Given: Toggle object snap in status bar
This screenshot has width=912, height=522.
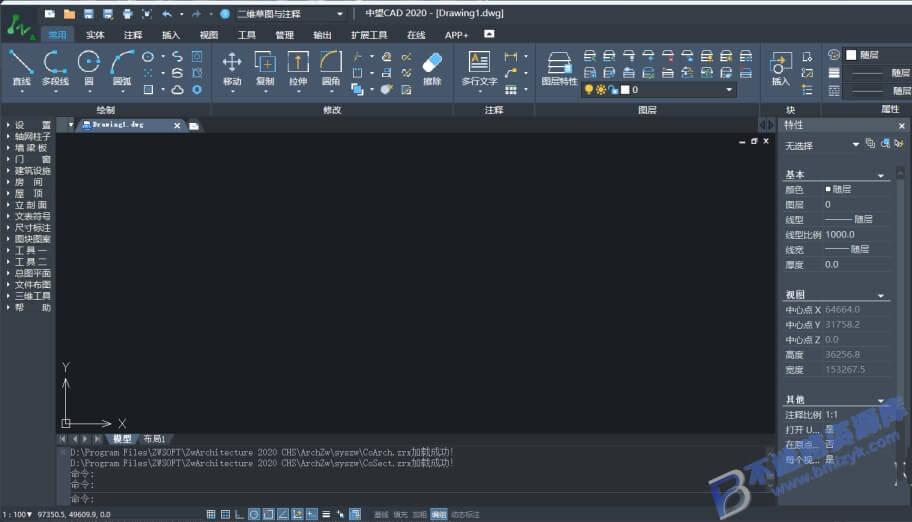Looking at the screenshot, I should (268, 514).
